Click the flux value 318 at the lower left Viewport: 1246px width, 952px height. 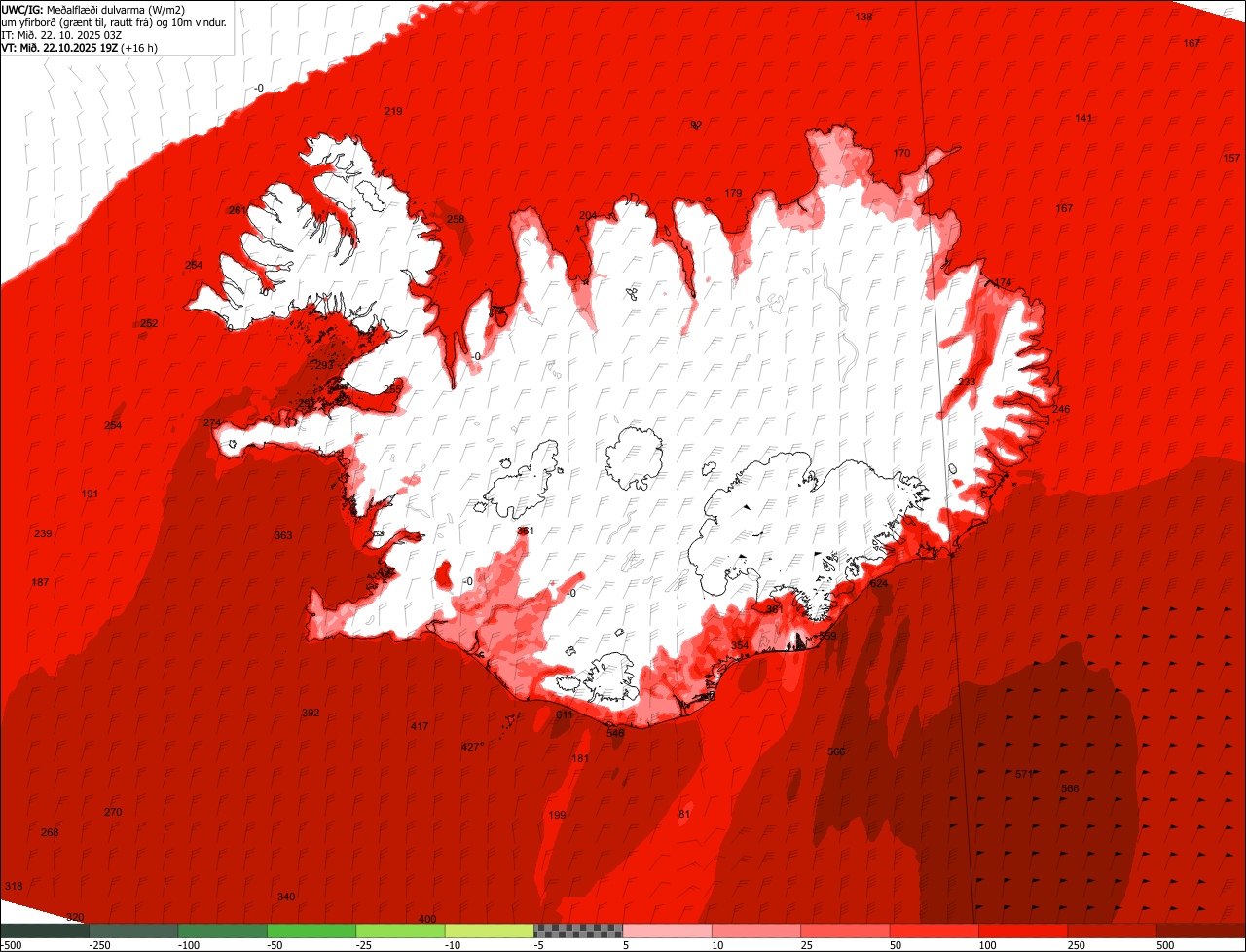[14, 886]
